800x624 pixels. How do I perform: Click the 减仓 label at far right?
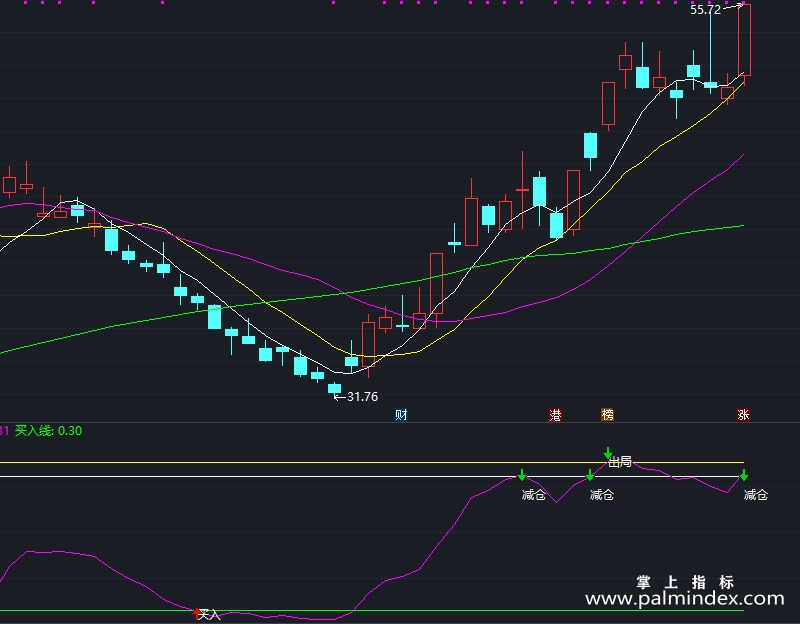click(756, 494)
